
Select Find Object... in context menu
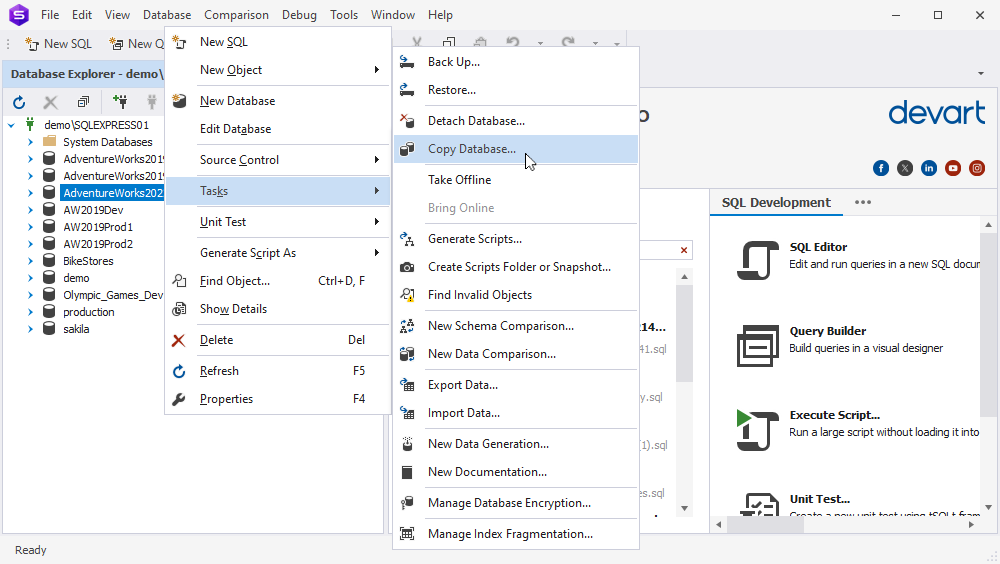click(x=277, y=281)
